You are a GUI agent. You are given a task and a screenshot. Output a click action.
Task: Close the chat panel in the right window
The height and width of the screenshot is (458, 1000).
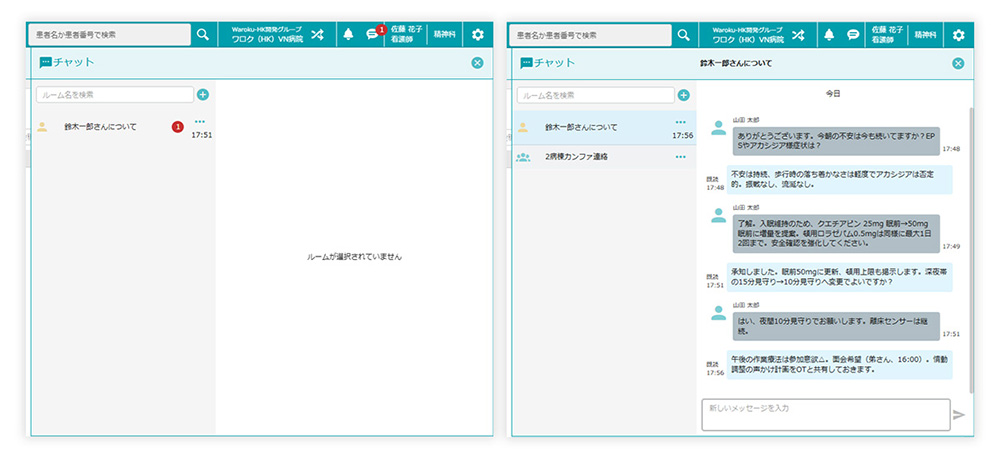coord(958,63)
